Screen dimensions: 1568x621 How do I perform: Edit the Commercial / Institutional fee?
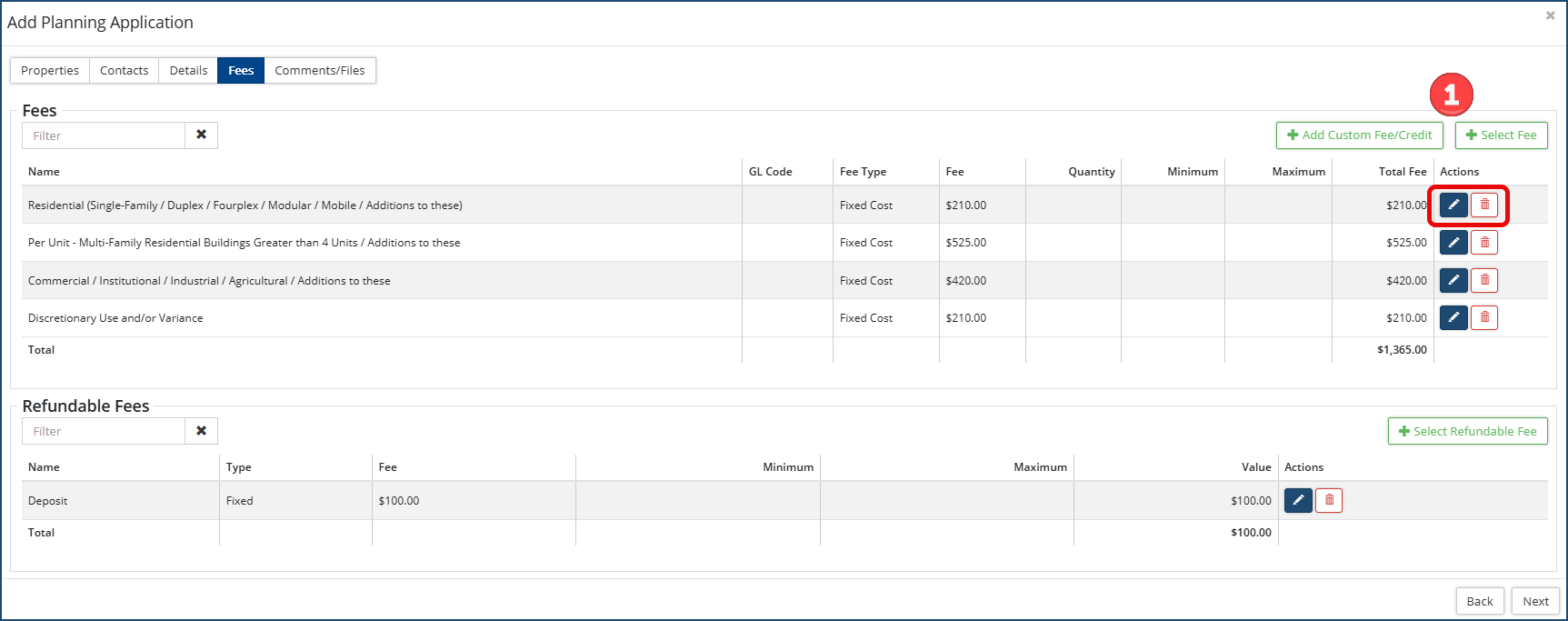[1453, 281]
